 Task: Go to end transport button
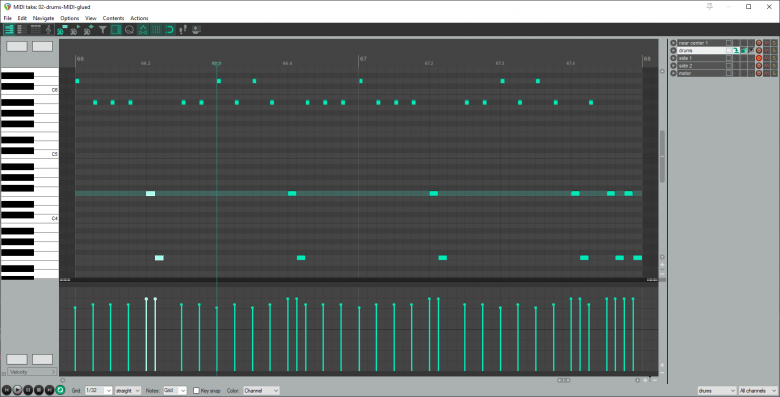point(49,391)
